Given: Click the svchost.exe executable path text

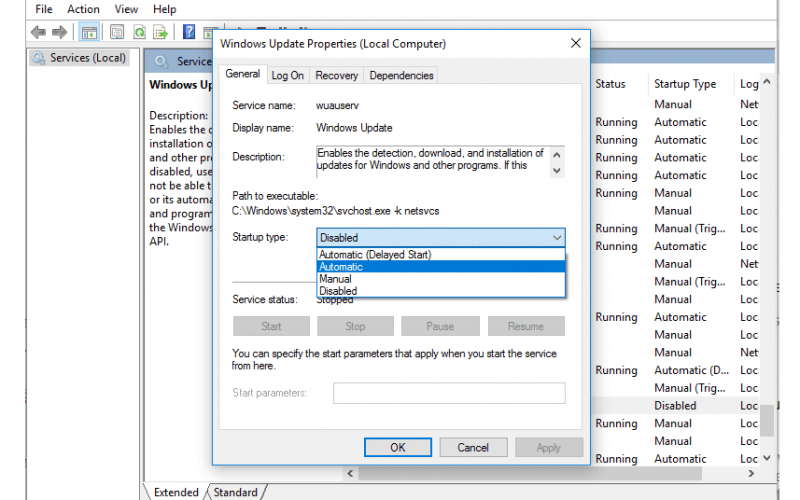Looking at the screenshot, I should [335, 211].
